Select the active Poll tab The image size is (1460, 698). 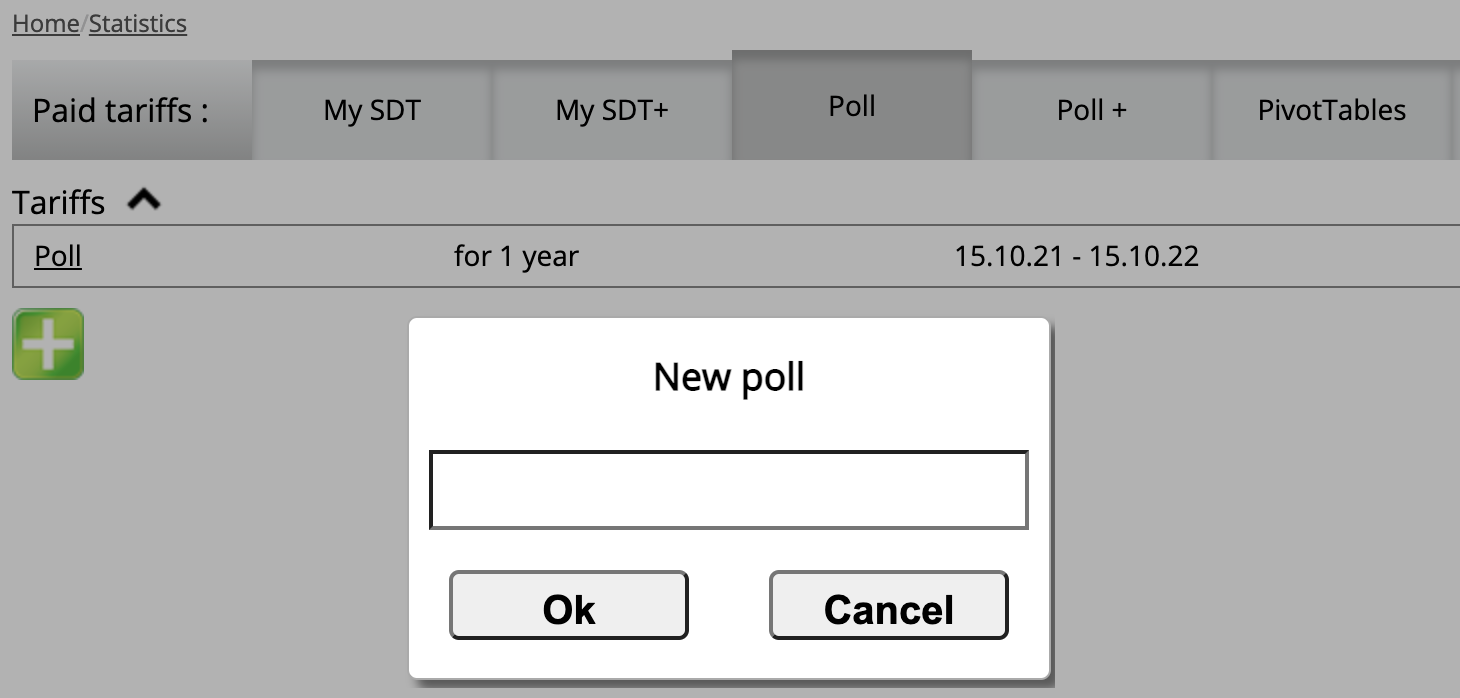click(852, 105)
